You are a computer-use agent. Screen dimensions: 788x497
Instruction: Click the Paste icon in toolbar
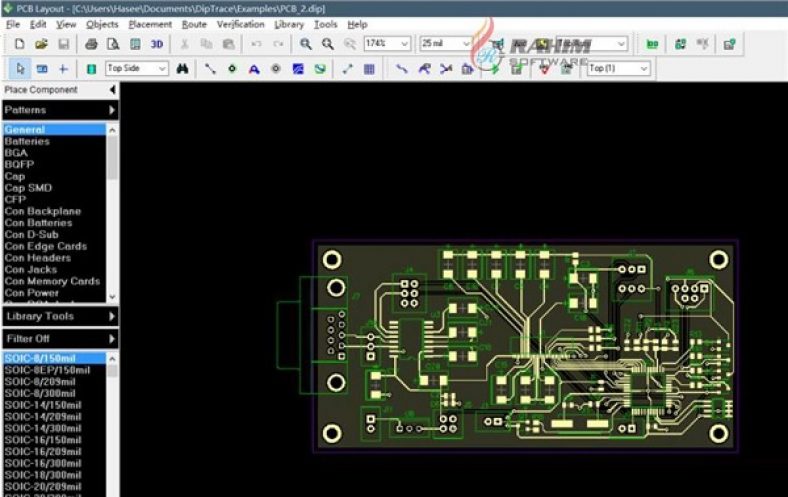click(x=228, y=44)
